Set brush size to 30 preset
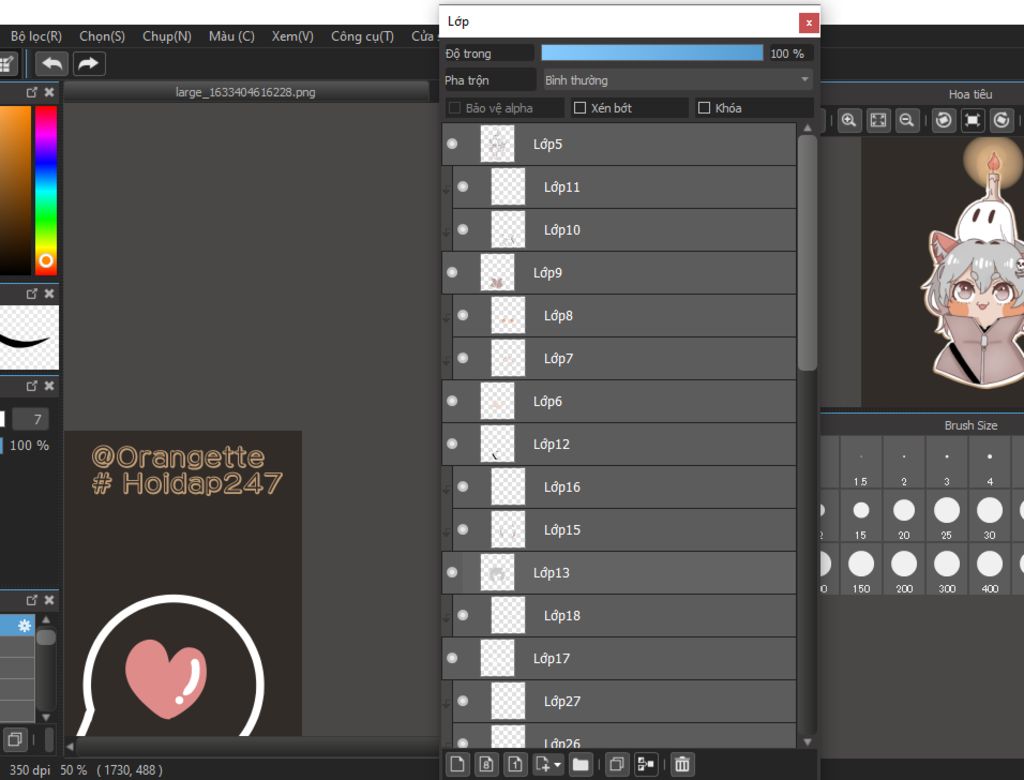 [x=989, y=516]
